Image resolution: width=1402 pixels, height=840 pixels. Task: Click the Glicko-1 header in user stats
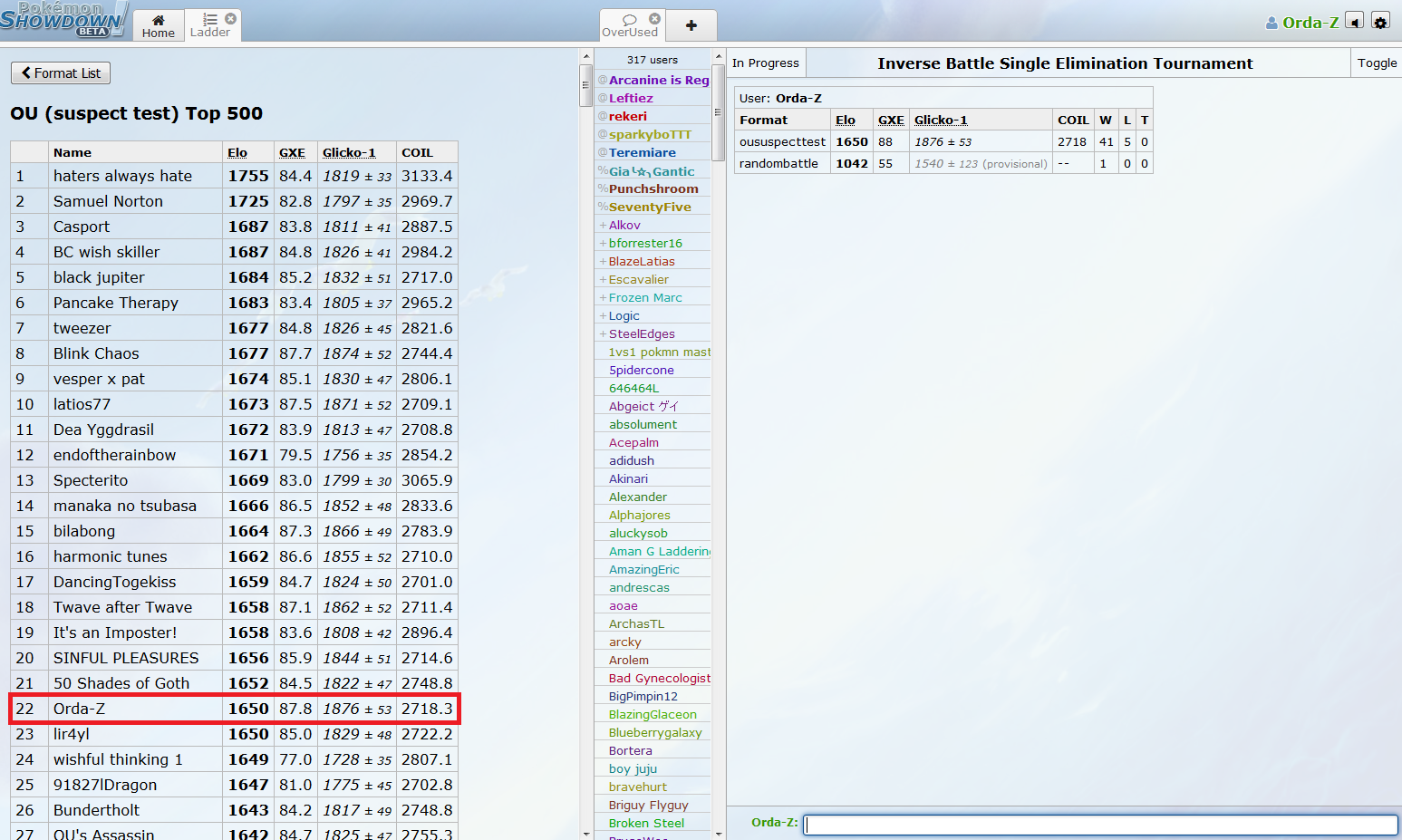coord(940,120)
